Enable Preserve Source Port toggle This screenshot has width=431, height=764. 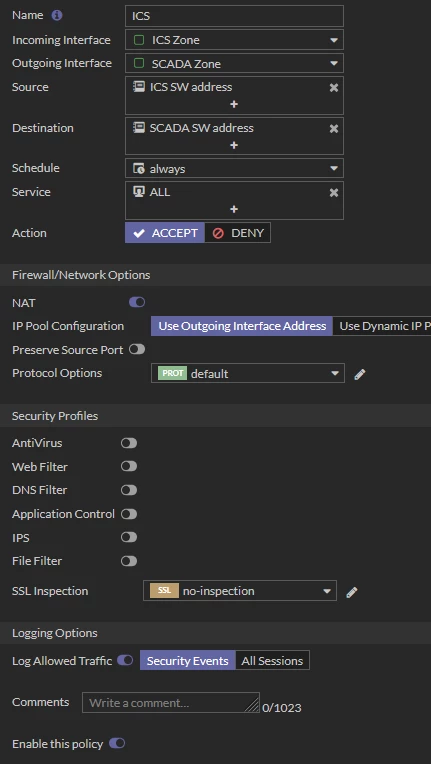click(x=137, y=349)
